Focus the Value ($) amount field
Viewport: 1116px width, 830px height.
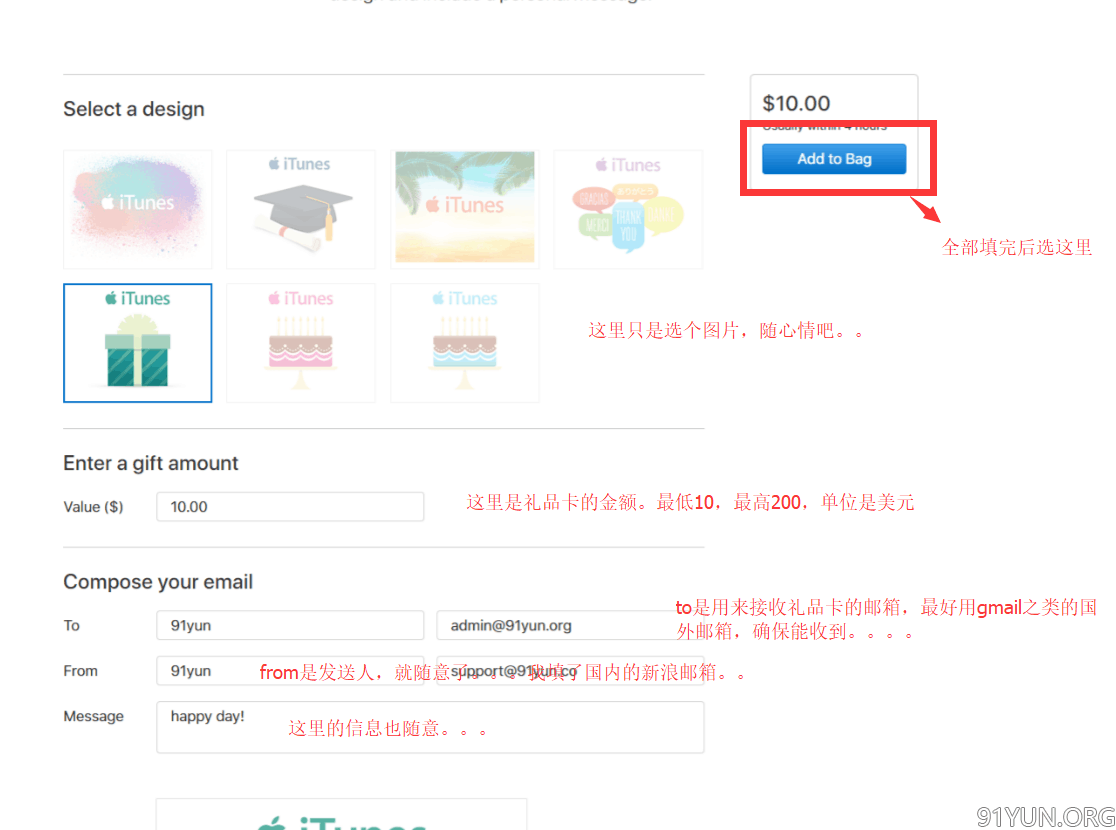pos(290,506)
